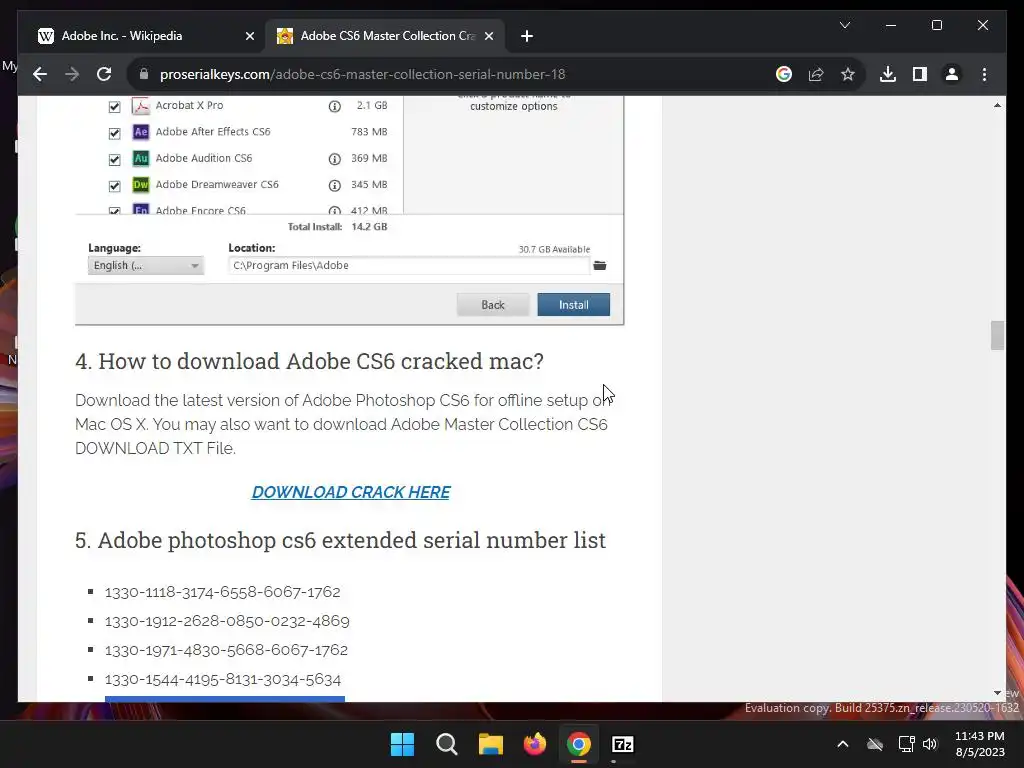Browse for install folder icon

coord(600,265)
